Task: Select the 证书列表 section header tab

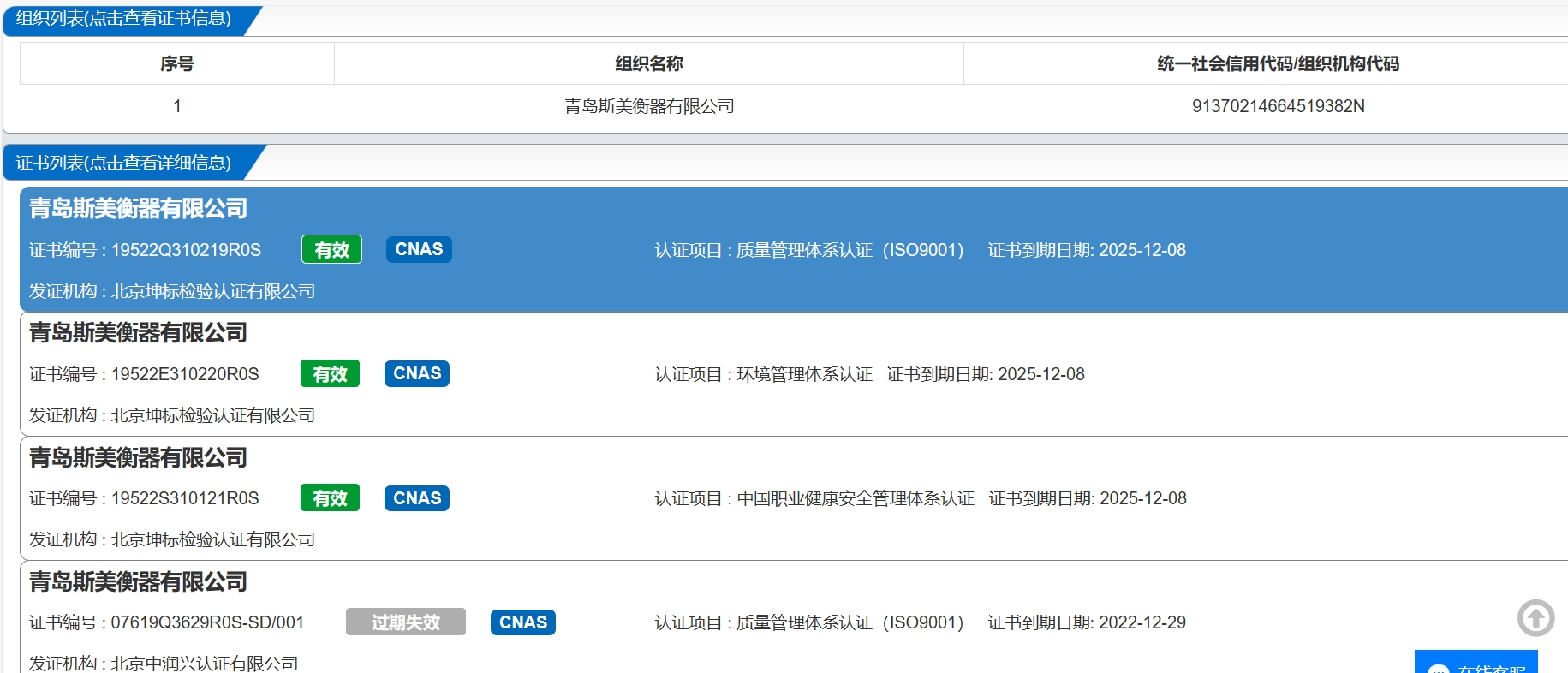Action: pos(124,163)
